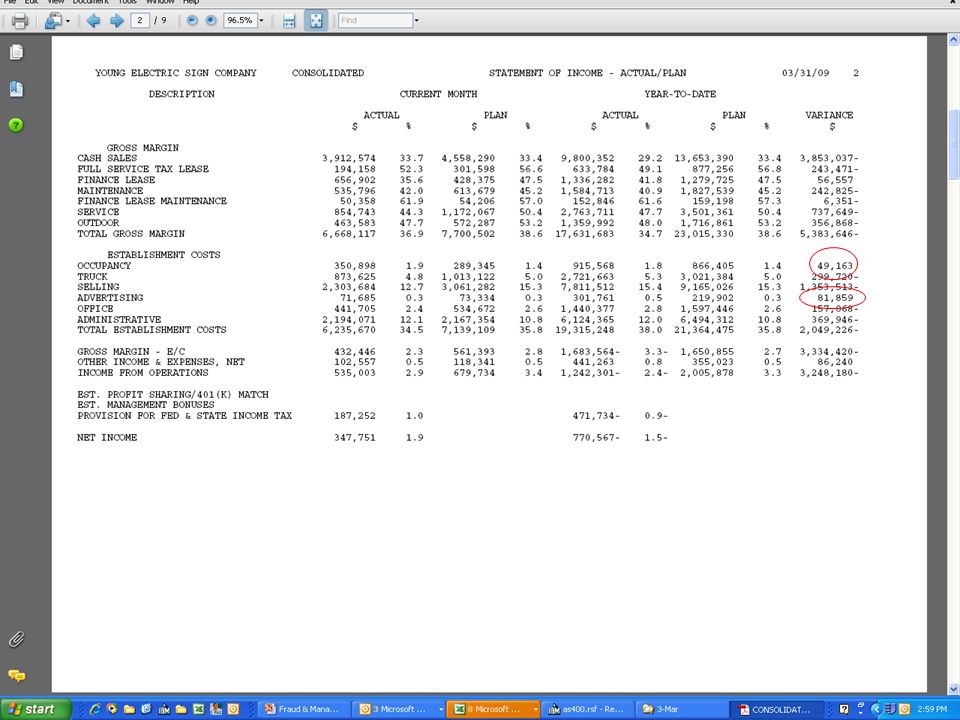Expand hidden tray icons with the round arrow
Screen dimensions: 960x720
876,709
